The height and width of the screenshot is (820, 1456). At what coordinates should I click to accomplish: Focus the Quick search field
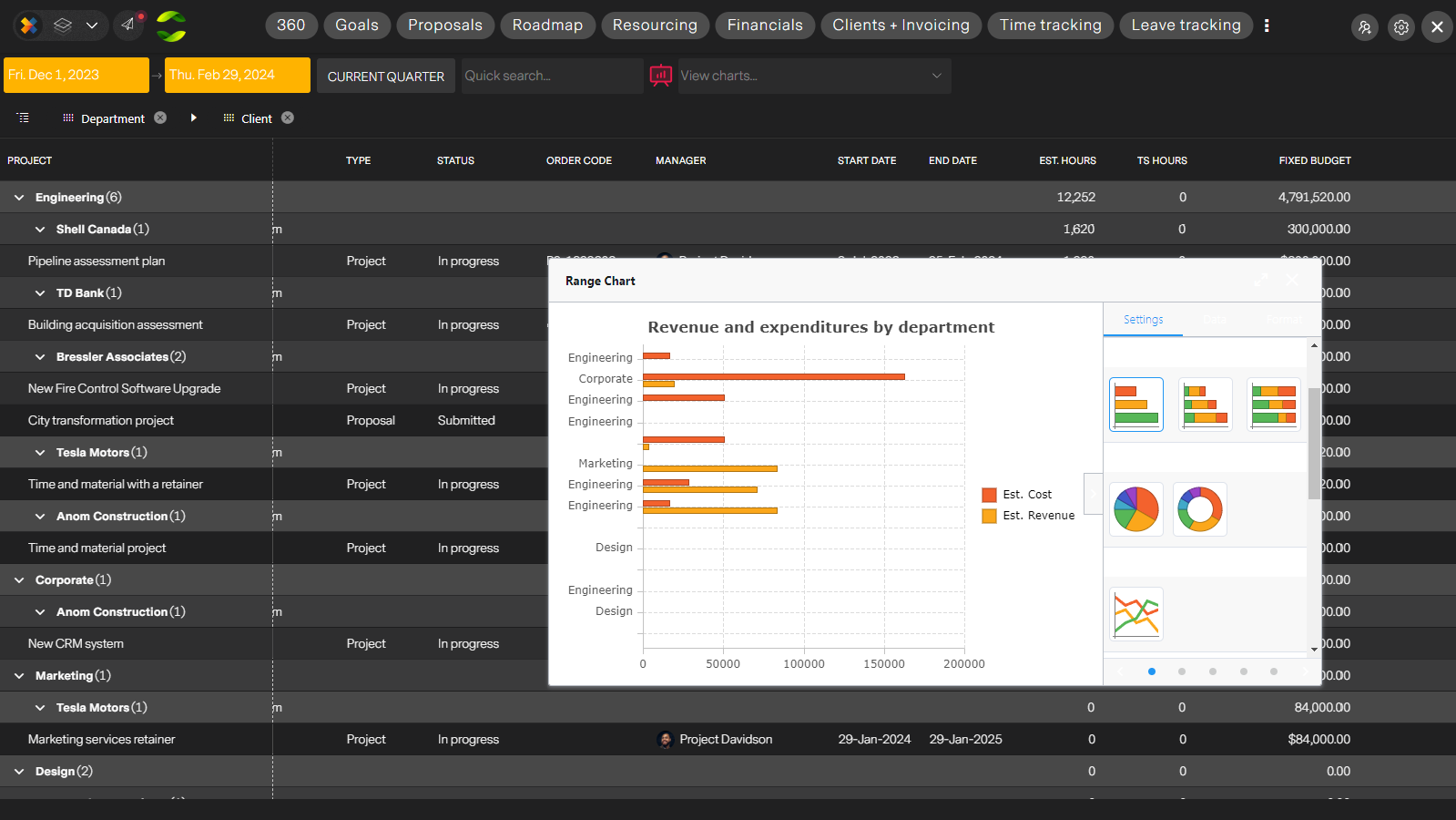click(552, 76)
